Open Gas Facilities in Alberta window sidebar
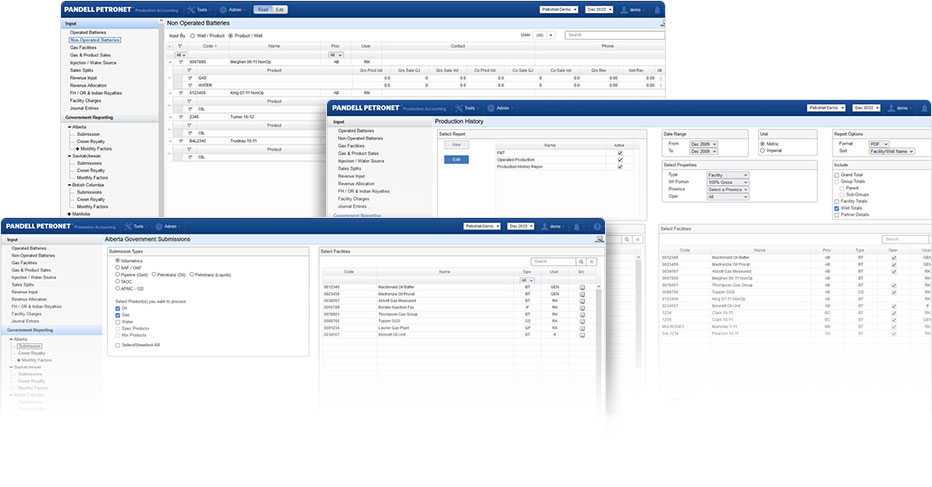The image size is (932, 487). click(x=24, y=263)
